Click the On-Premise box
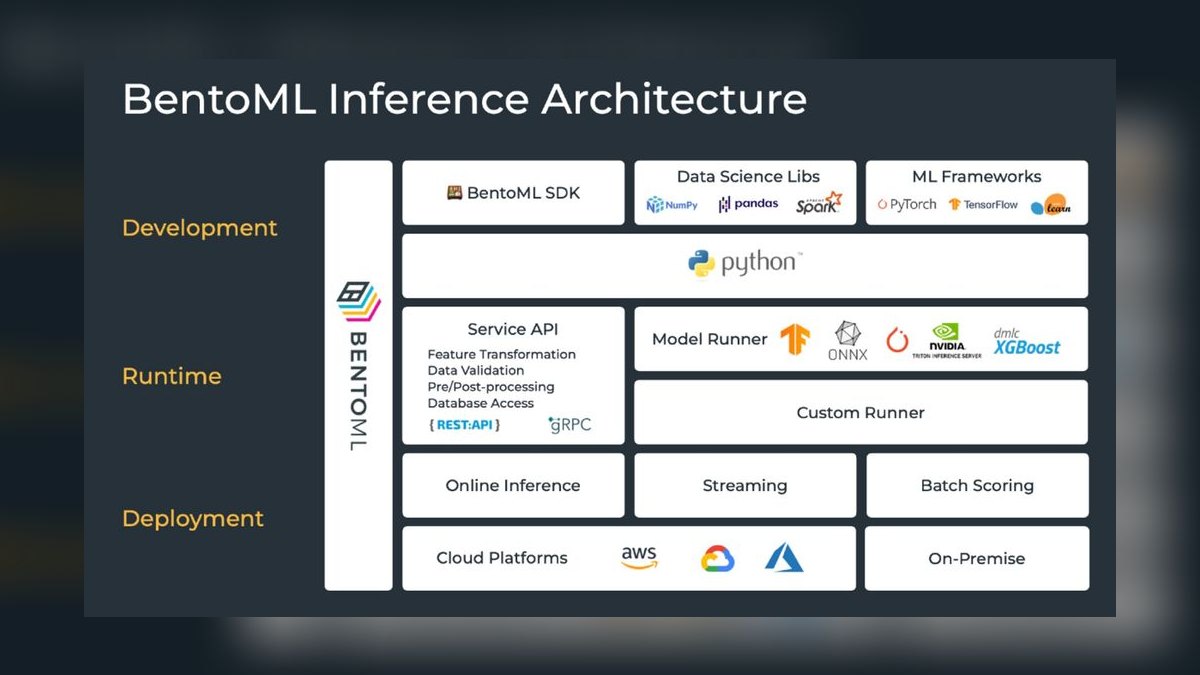This screenshot has width=1200, height=675. 977,558
